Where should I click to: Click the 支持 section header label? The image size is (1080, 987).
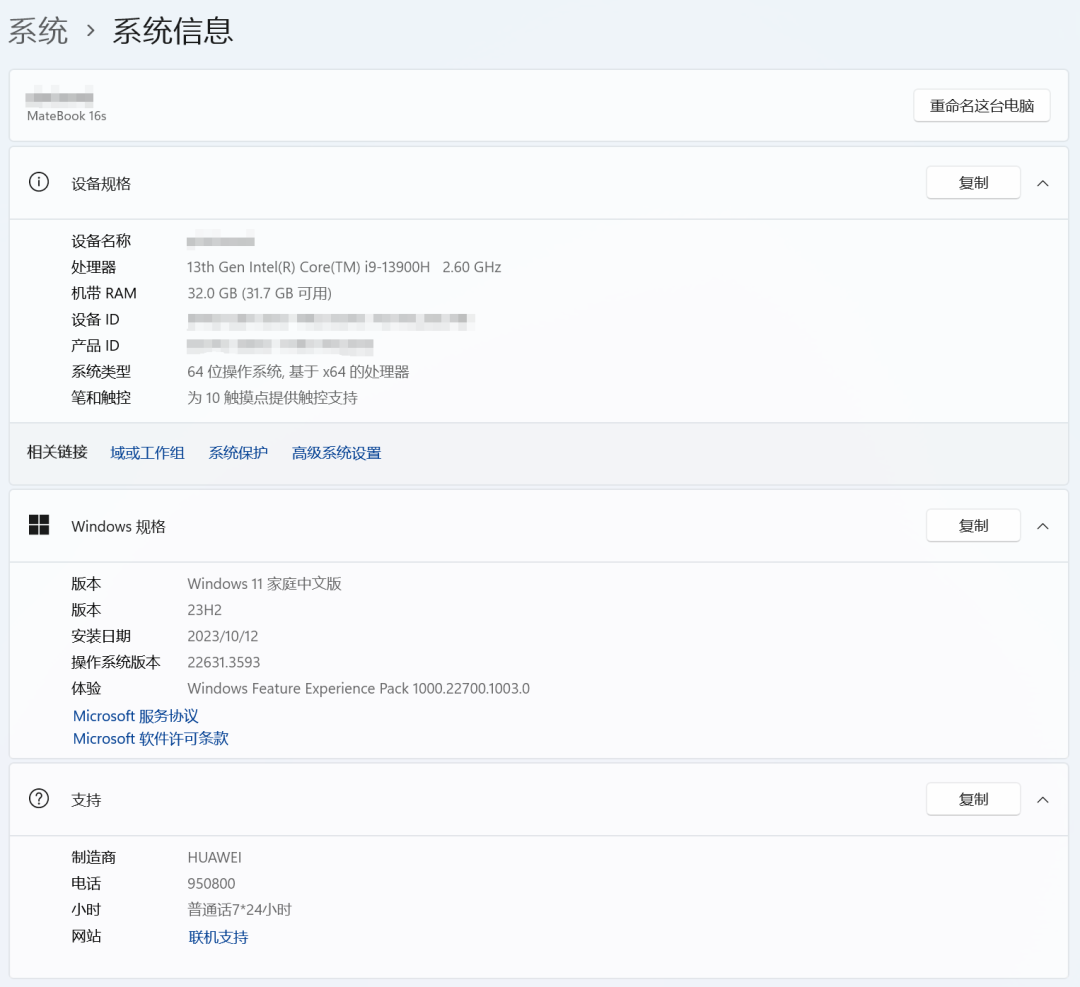[x=86, y=800]
